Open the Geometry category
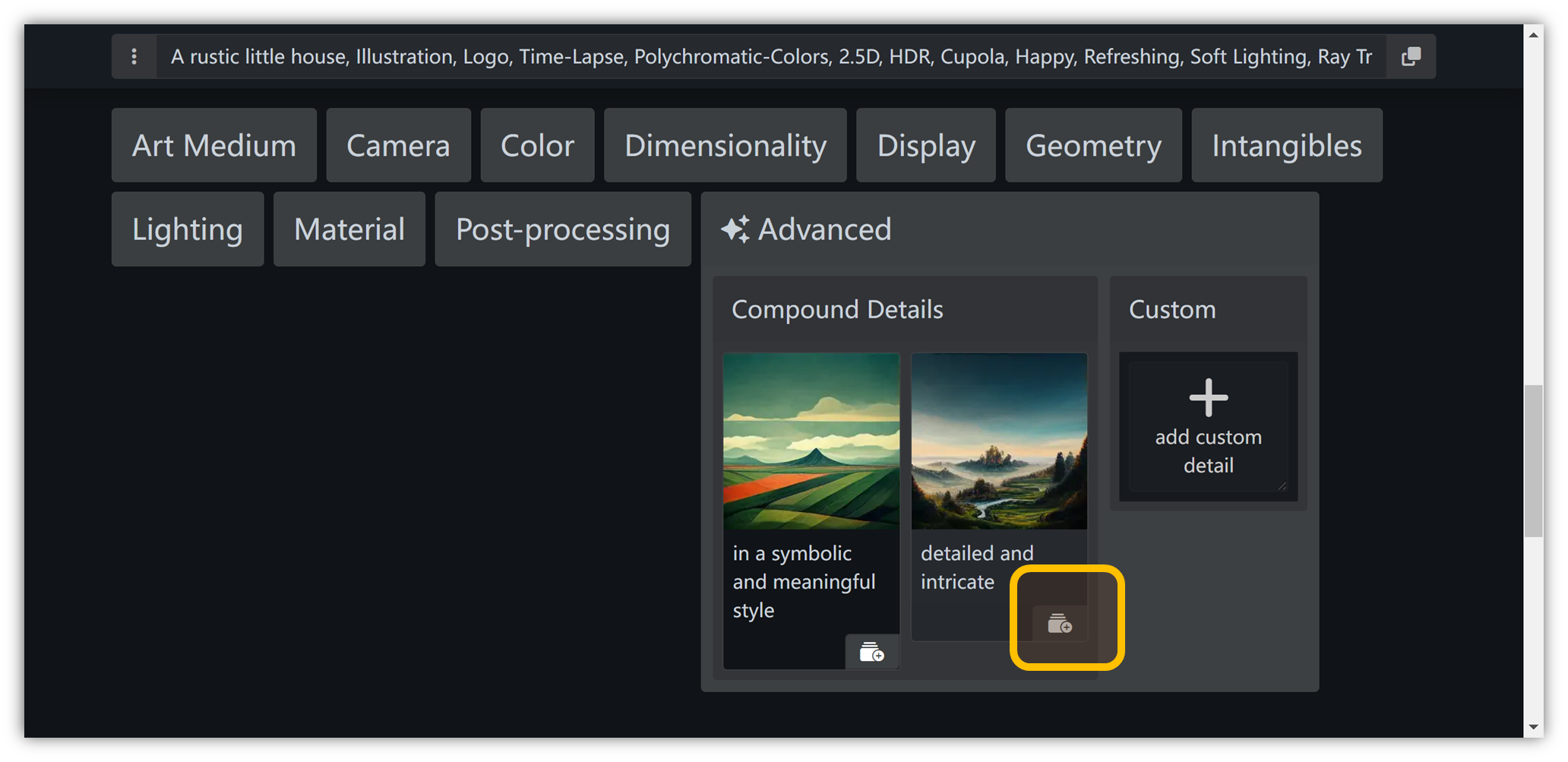 1093,145
